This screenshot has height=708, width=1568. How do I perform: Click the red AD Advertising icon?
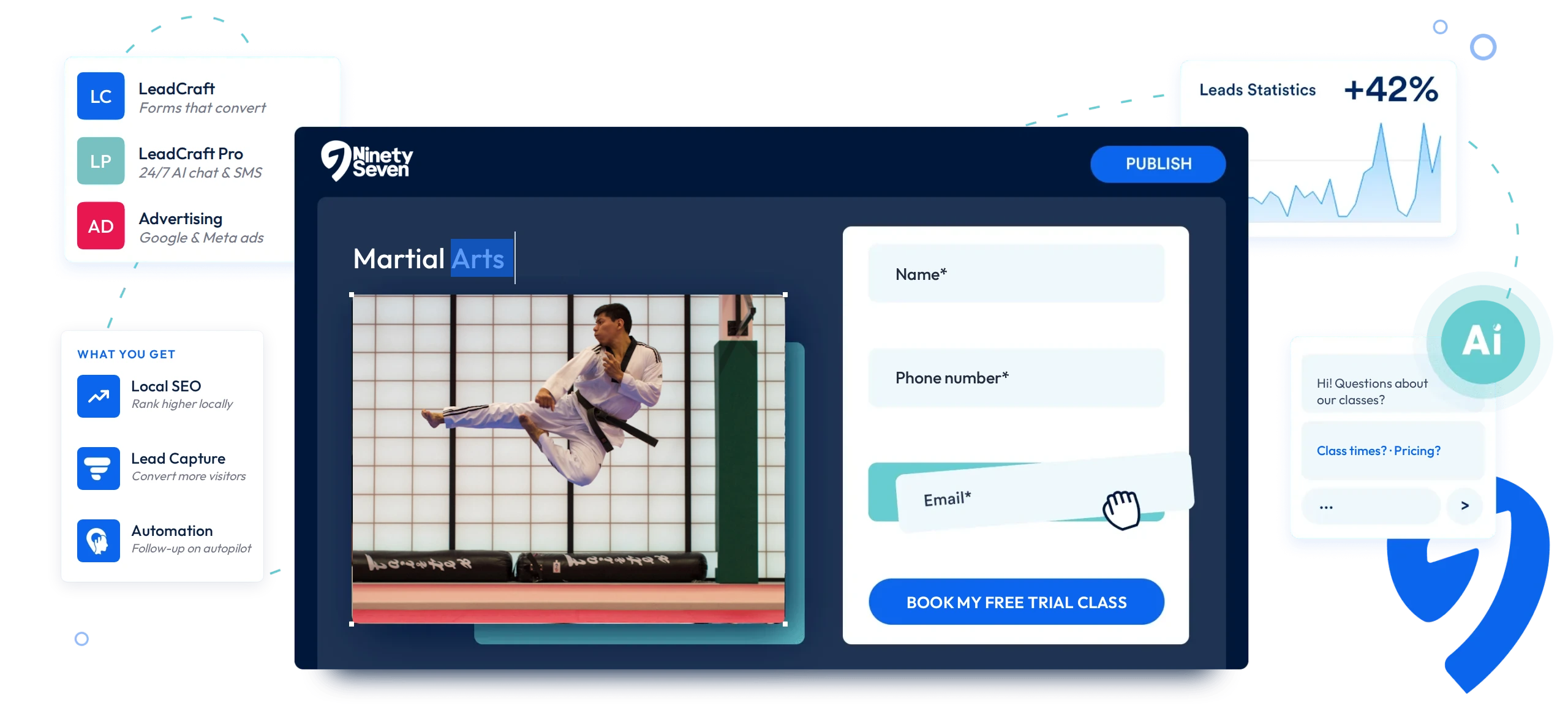pyautogui.click(x=100, y=226)
